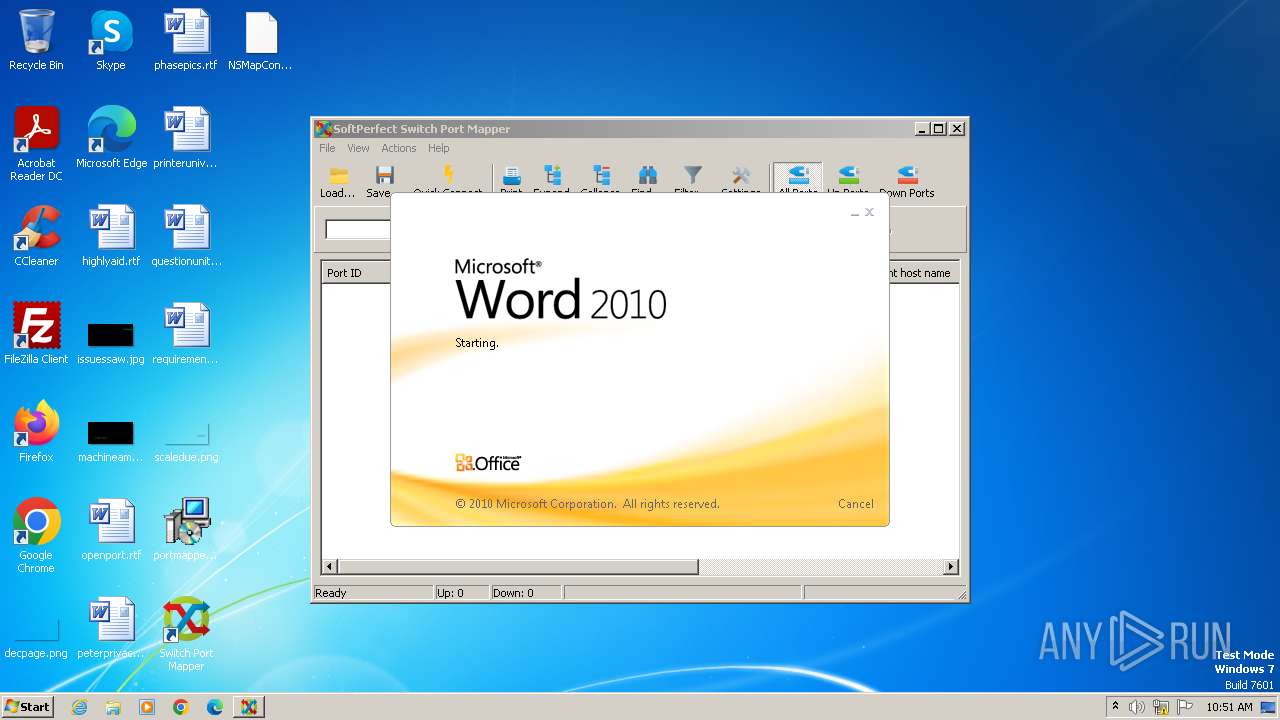The image size is (1280, 720).
Task: Select the peterprivac document icon
Action: [x=111, y=628]
